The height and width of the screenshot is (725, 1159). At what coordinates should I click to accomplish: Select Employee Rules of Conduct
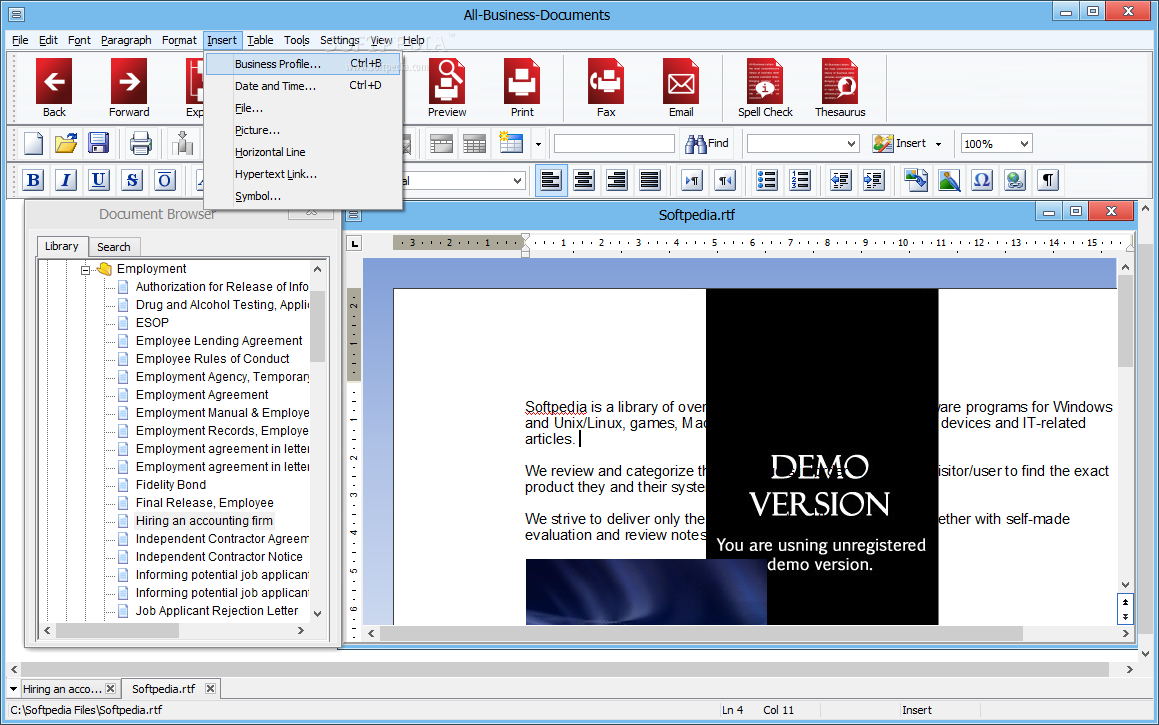(213, 358)
